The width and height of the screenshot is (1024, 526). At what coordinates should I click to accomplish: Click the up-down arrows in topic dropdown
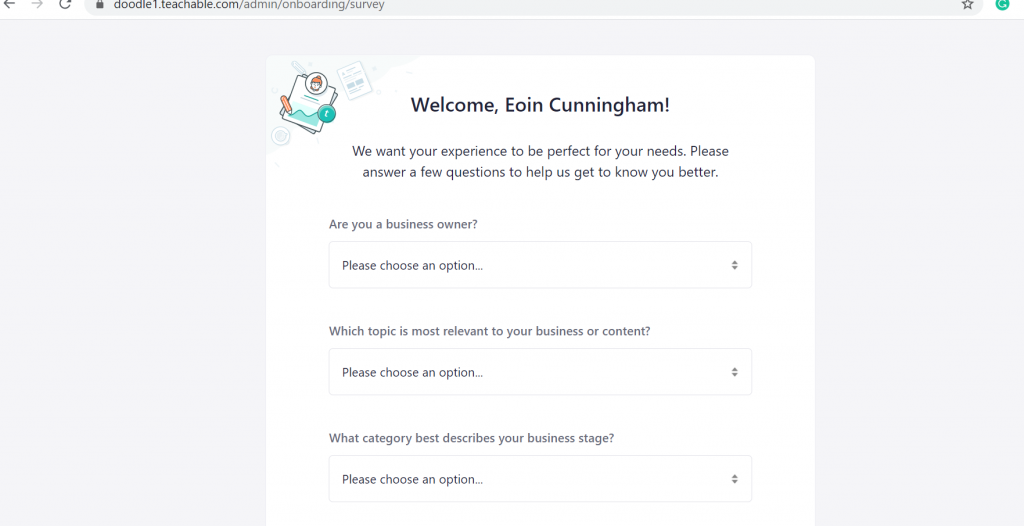point(734,372)
